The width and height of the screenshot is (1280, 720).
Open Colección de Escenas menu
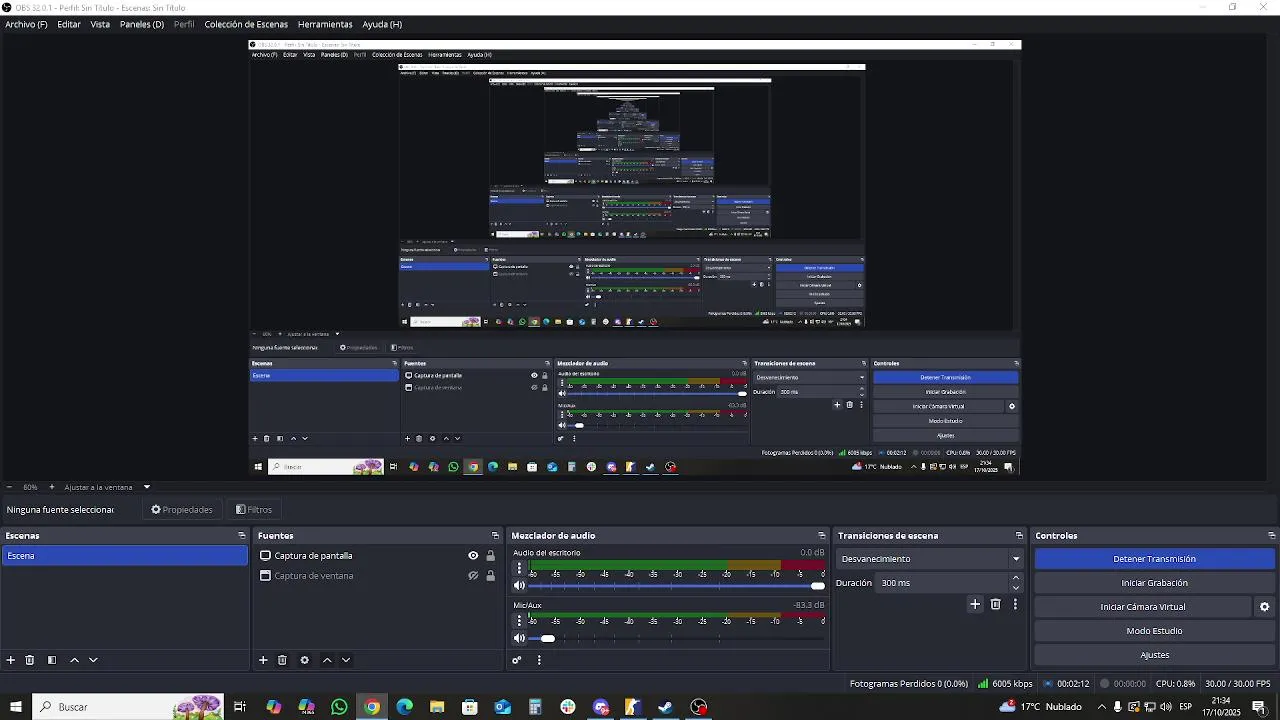[246, 24]
